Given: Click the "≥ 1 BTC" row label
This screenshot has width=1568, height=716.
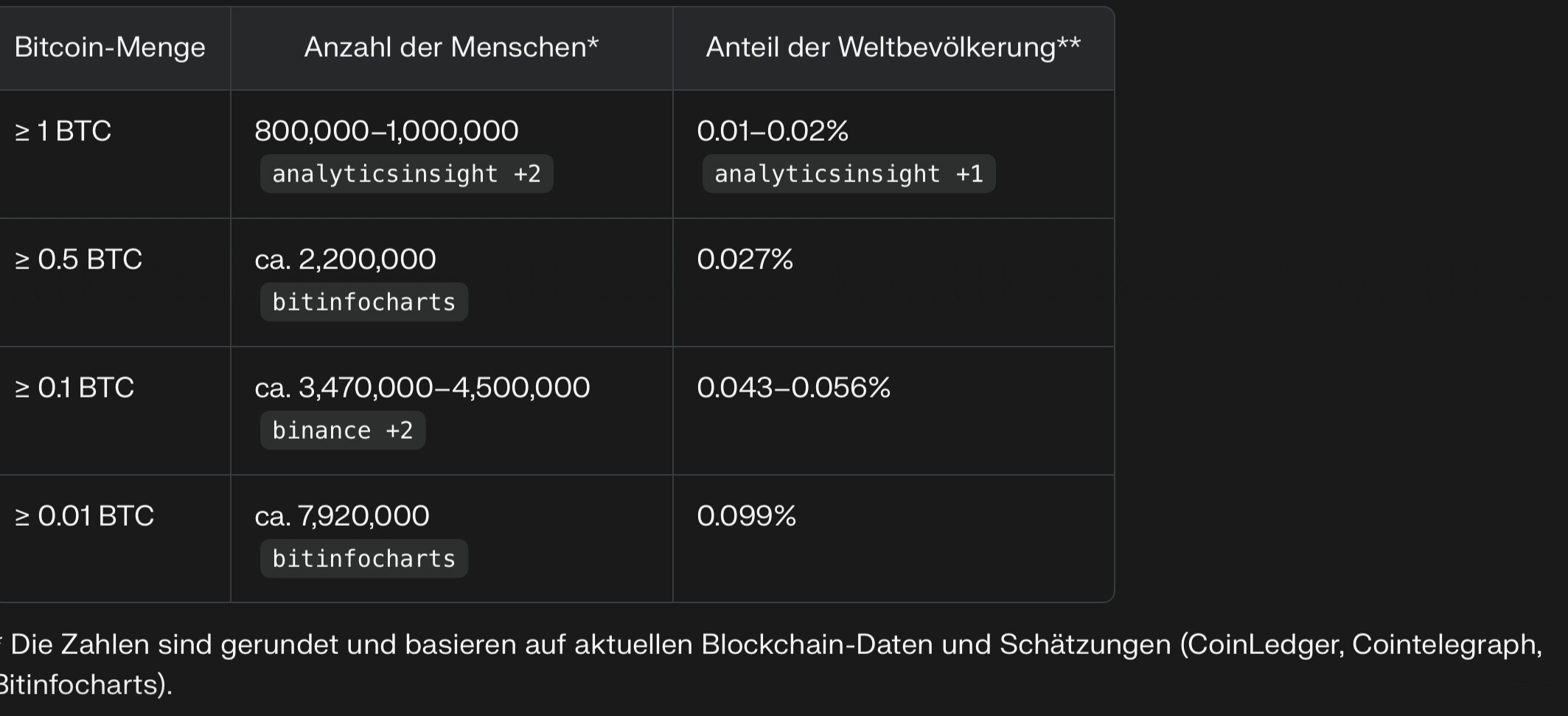Looking at the screenshot, I should click(x=63, y=131).
